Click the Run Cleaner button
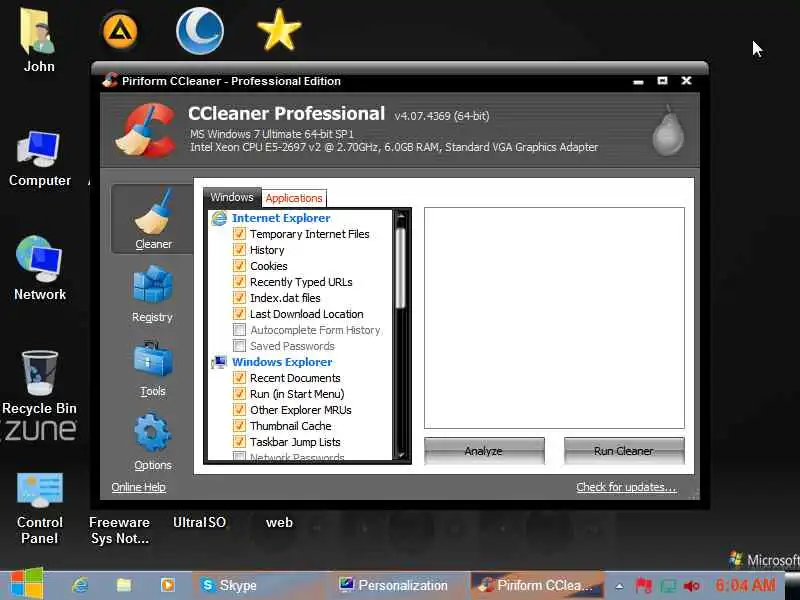The width and height of the screenshot is (800, 600). [x=624, y=451]
